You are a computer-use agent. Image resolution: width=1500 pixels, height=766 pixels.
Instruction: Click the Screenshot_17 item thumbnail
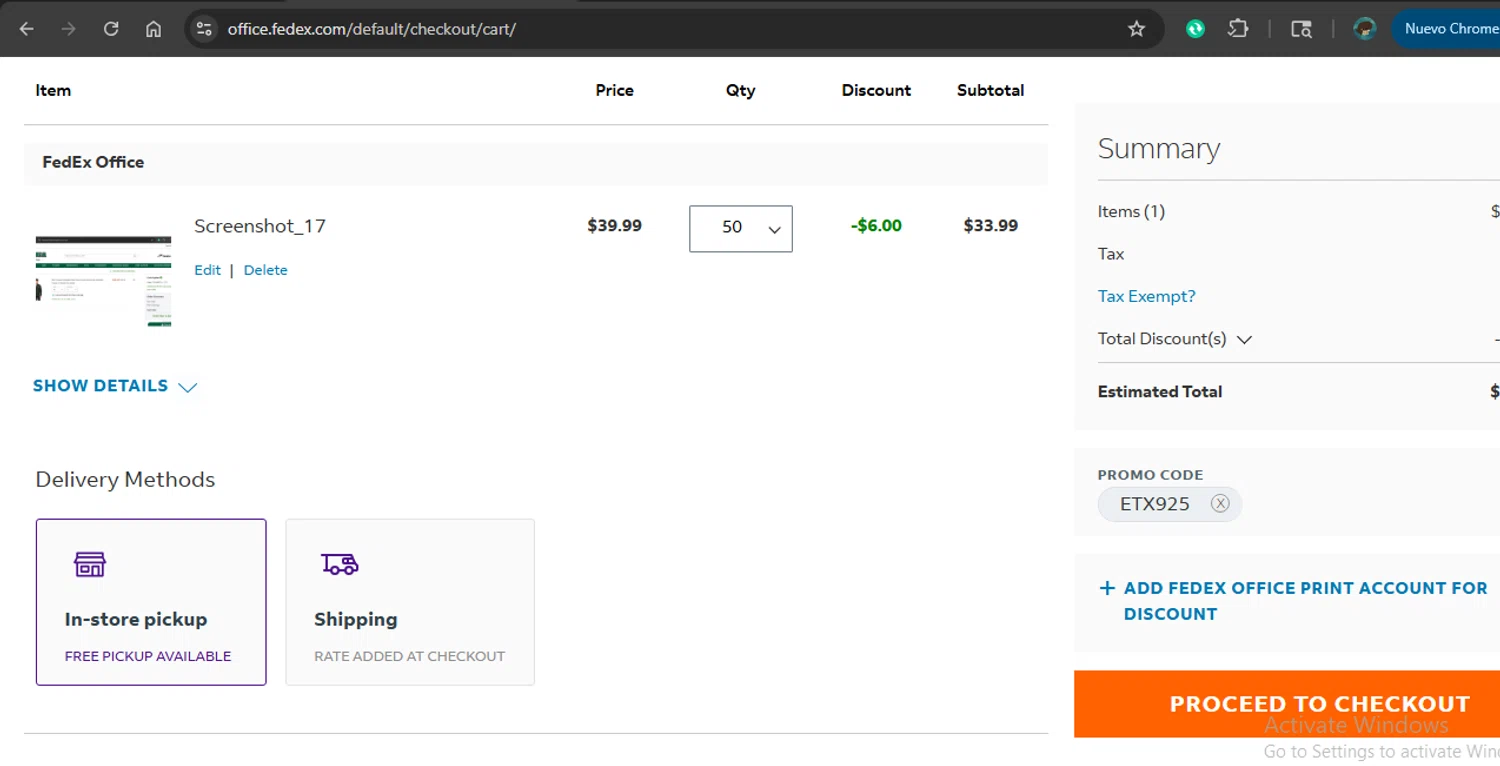pos(103,281)
